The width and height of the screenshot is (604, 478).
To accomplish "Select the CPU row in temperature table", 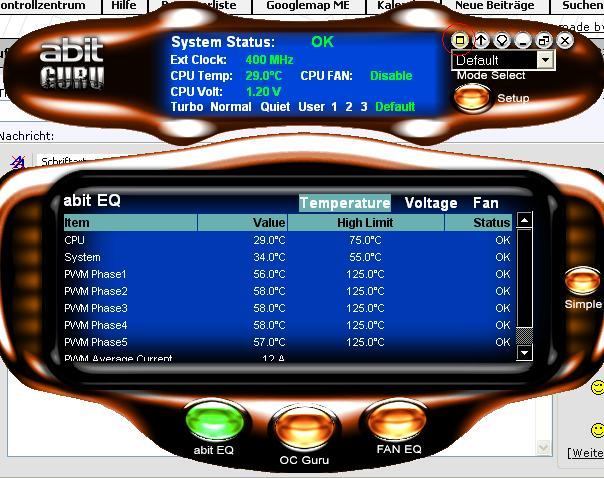I will pos(288,240).
